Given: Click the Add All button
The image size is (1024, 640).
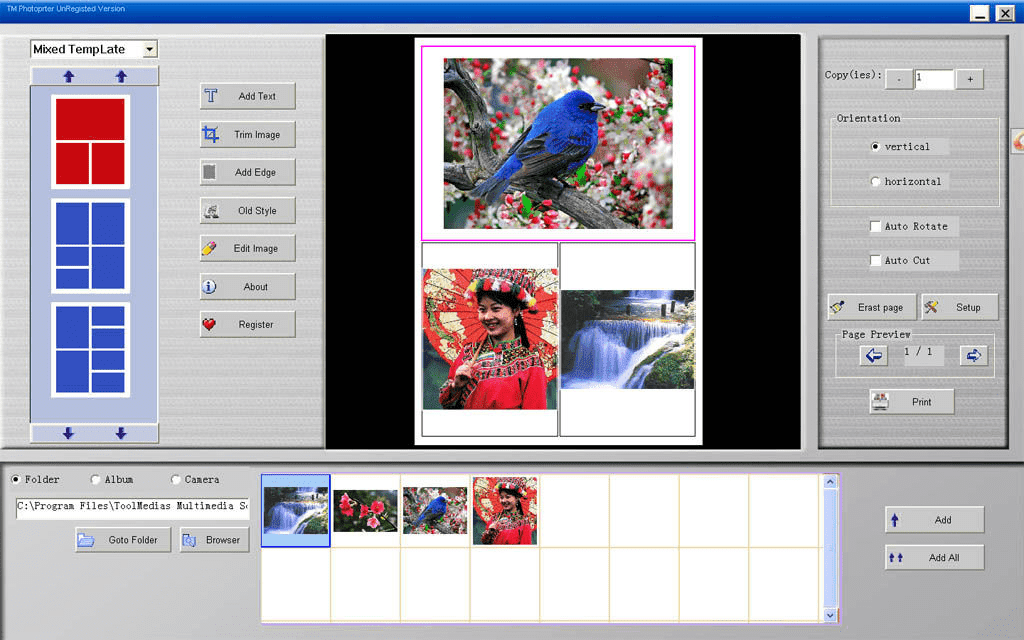Looking at the screenshot, I should tap(934, 558).
